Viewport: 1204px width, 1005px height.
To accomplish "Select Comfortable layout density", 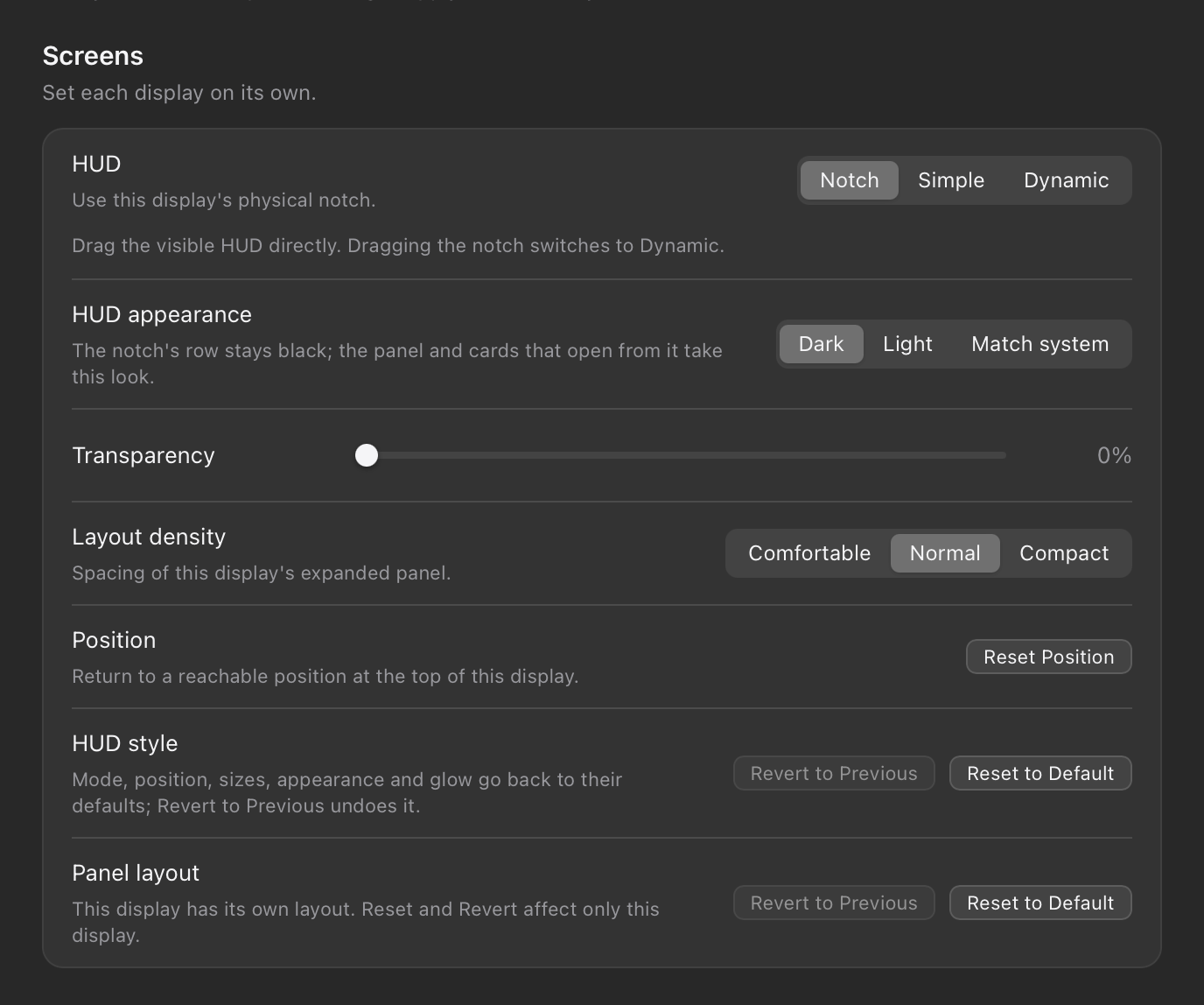I will pos(809,553).
